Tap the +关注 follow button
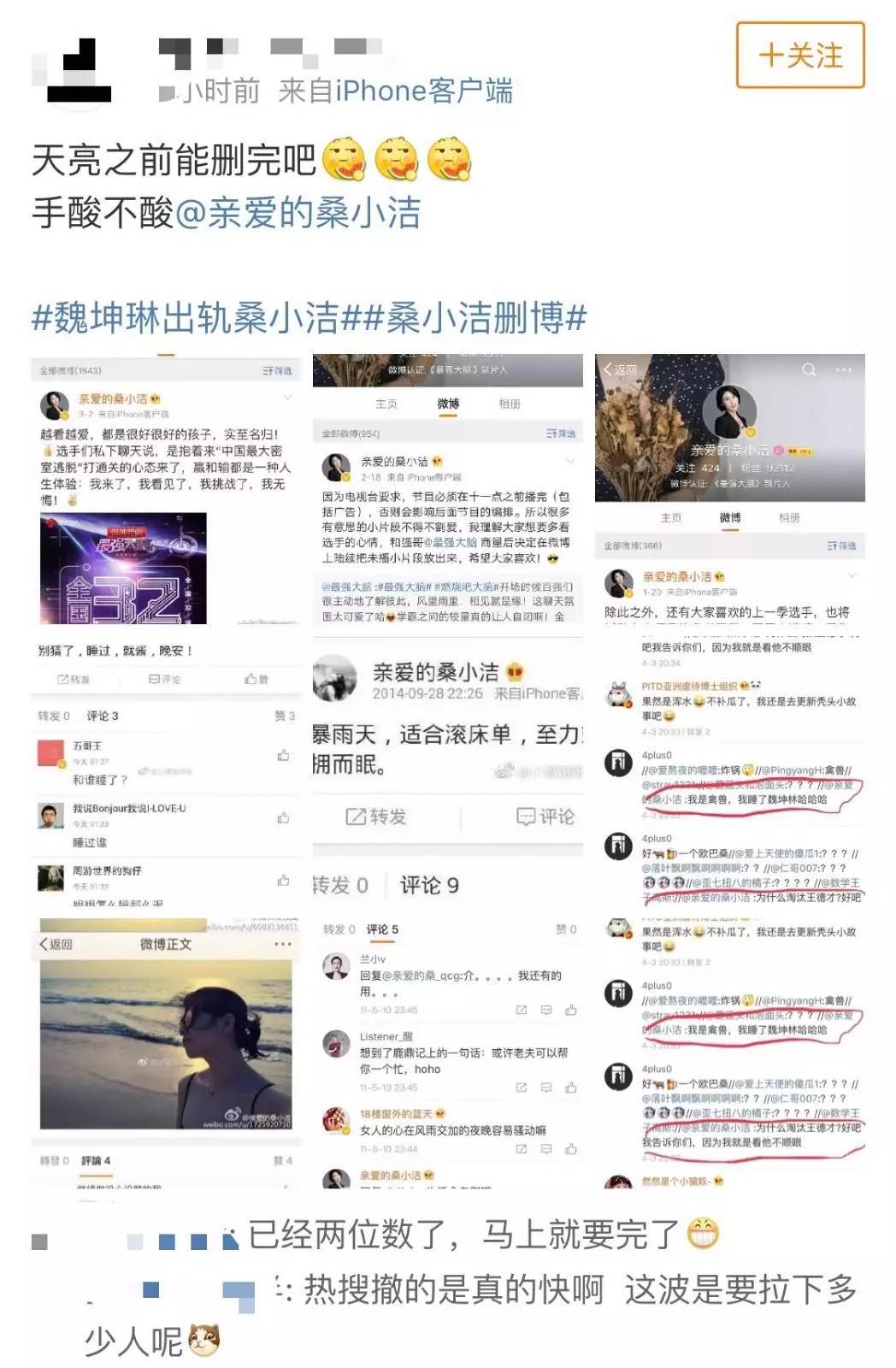The width and height of the screenshot is (896, 1368). (x=800, y=56)
